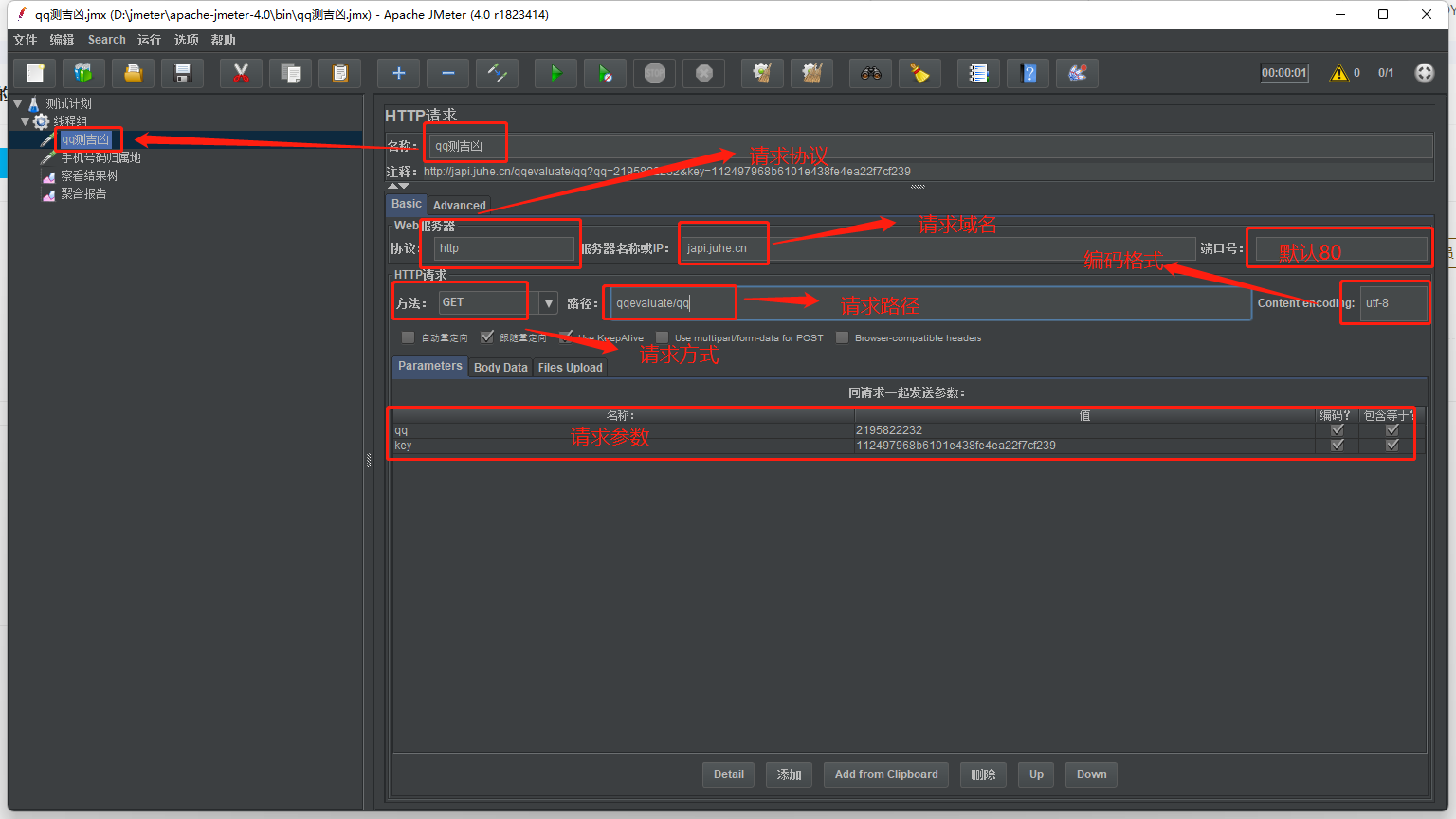1456x819 pixels.
Task: Click the Toggle enable/disable toolbar icon
Action: coord(497,73)
